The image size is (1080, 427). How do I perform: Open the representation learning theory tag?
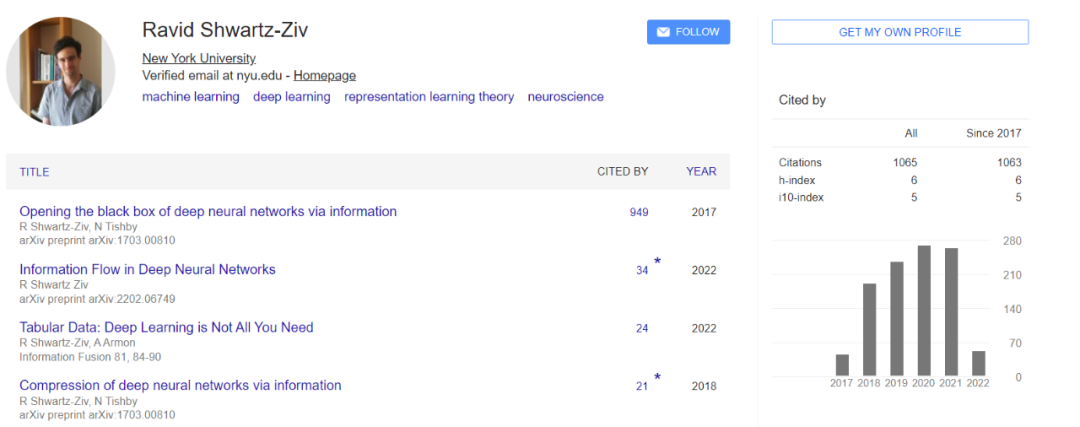[429, 97]
